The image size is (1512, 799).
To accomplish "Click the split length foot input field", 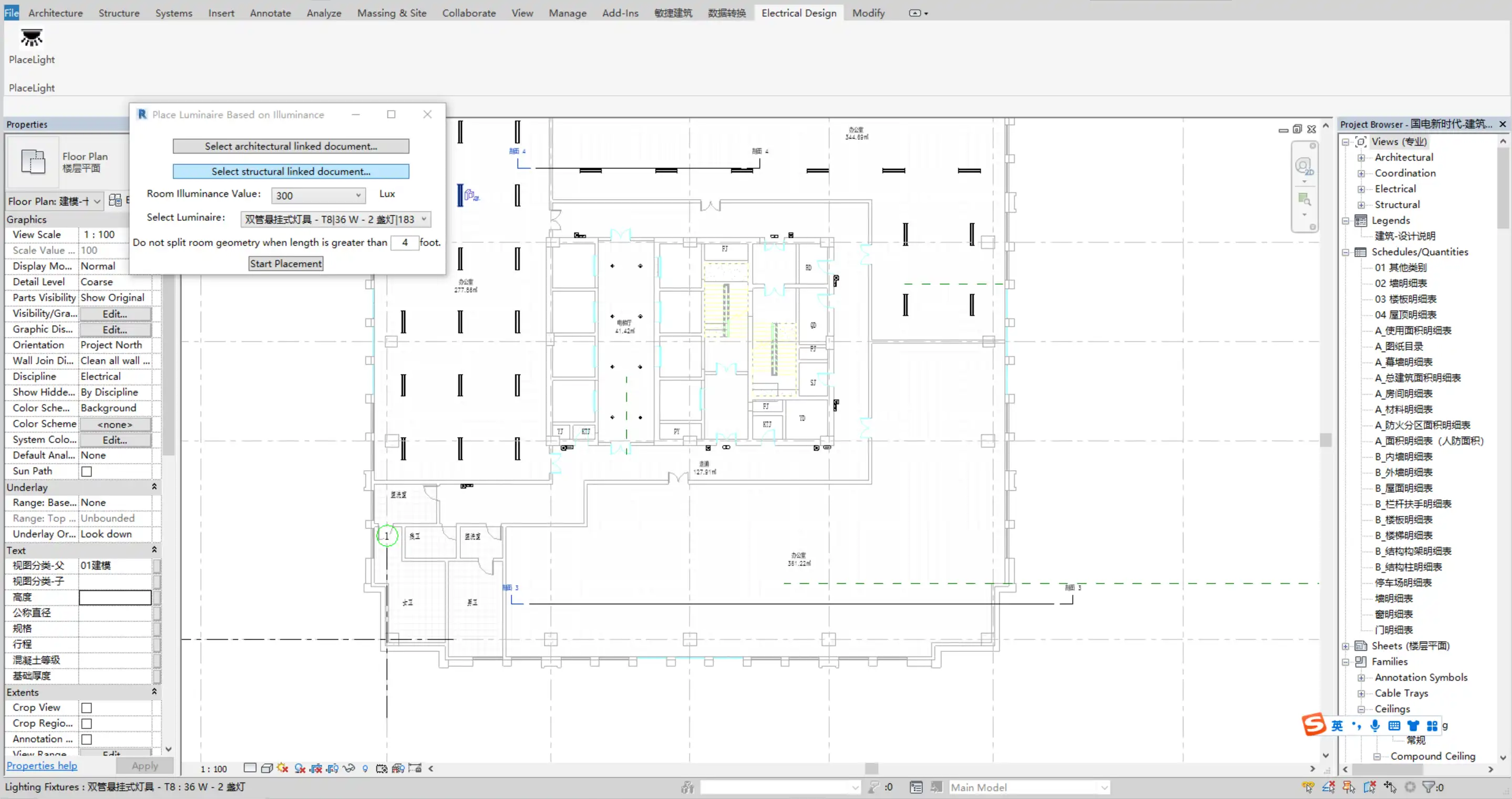I will 405,242.
